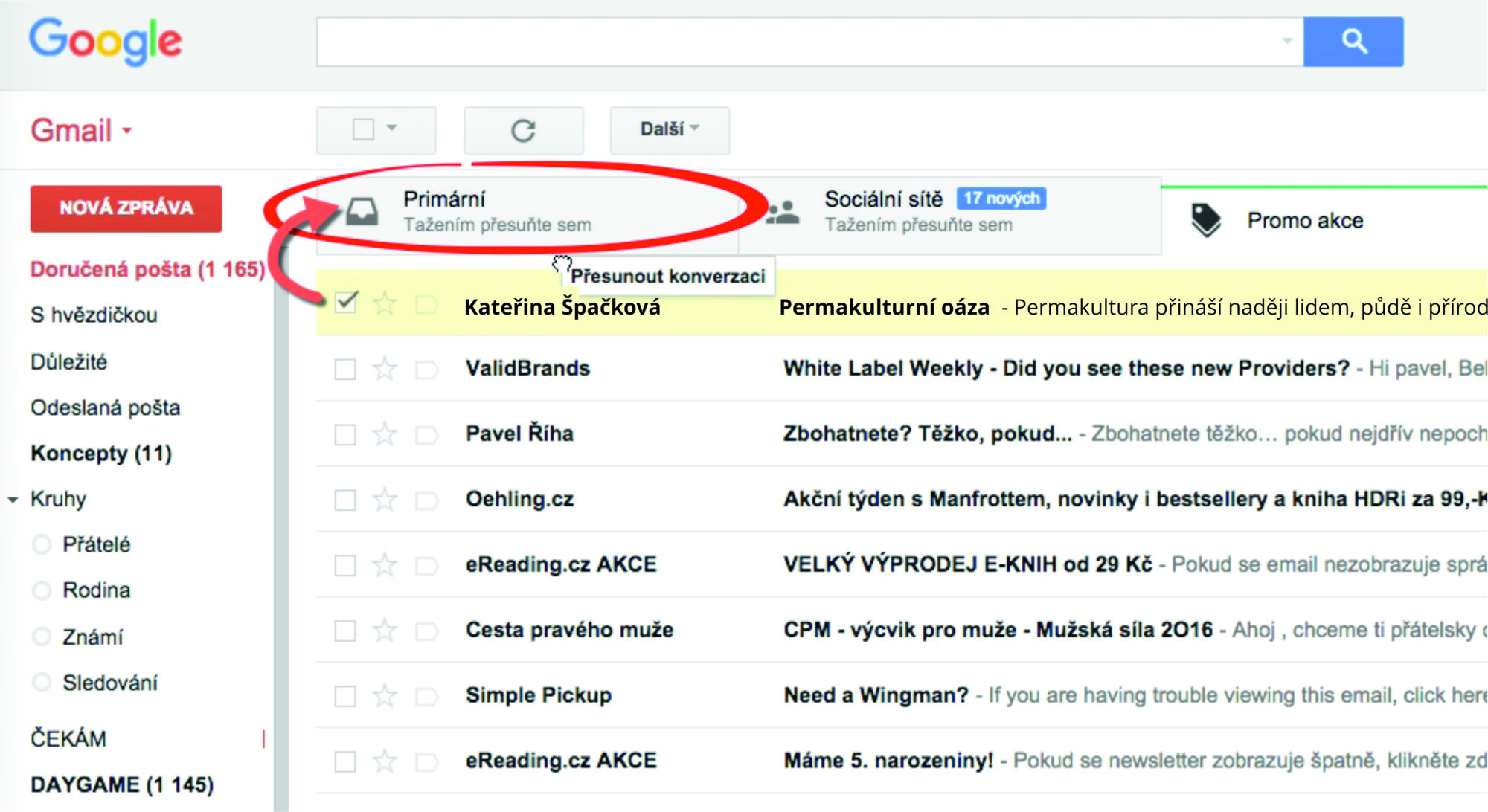Uncheck the Kateřina Špačková email checkbox

point(345,303)
